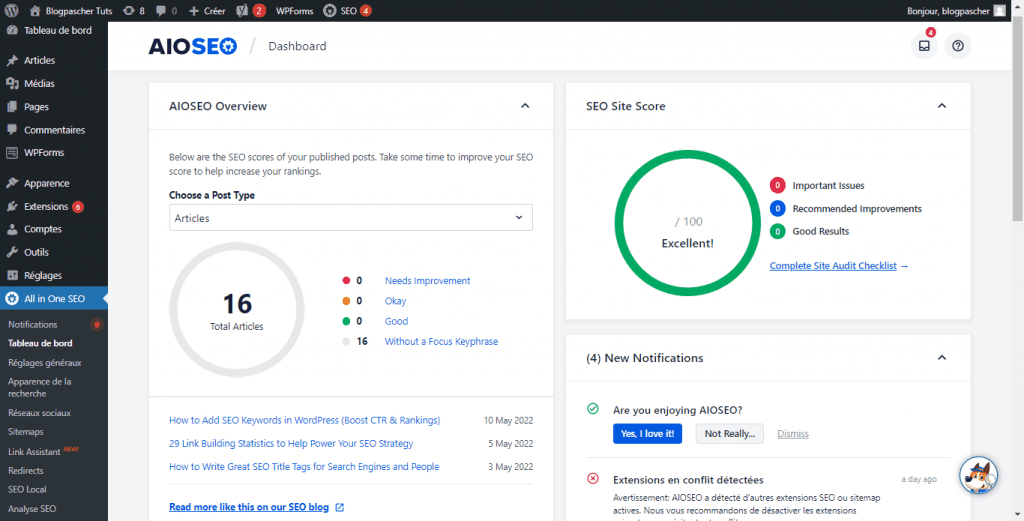Open Pages in the sidebar
Screen dimensions: 1024x521
pos(54,106)
